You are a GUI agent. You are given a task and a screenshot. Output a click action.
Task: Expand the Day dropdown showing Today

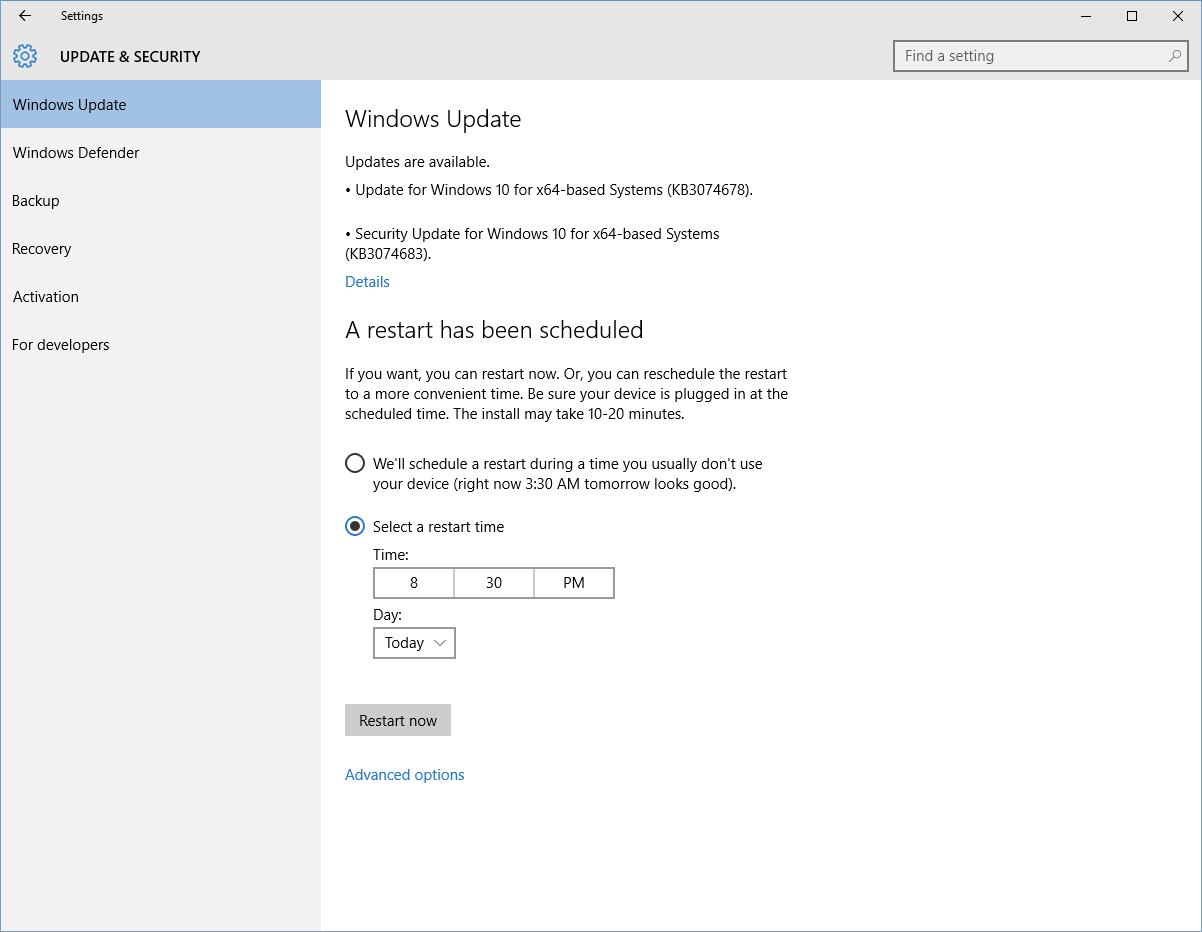414,643
